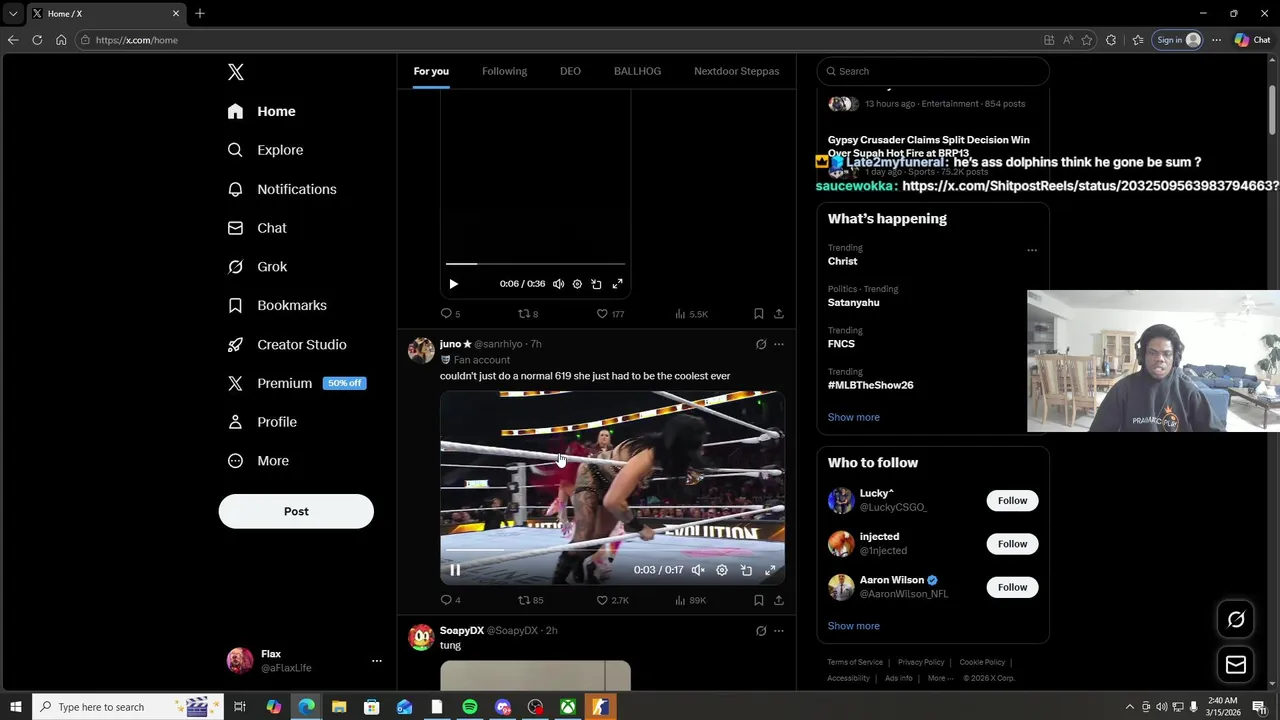This screenshot has width=1280, height=720.
Task: Open Grok explain on juno's post
Action: [x=761, y=344]
